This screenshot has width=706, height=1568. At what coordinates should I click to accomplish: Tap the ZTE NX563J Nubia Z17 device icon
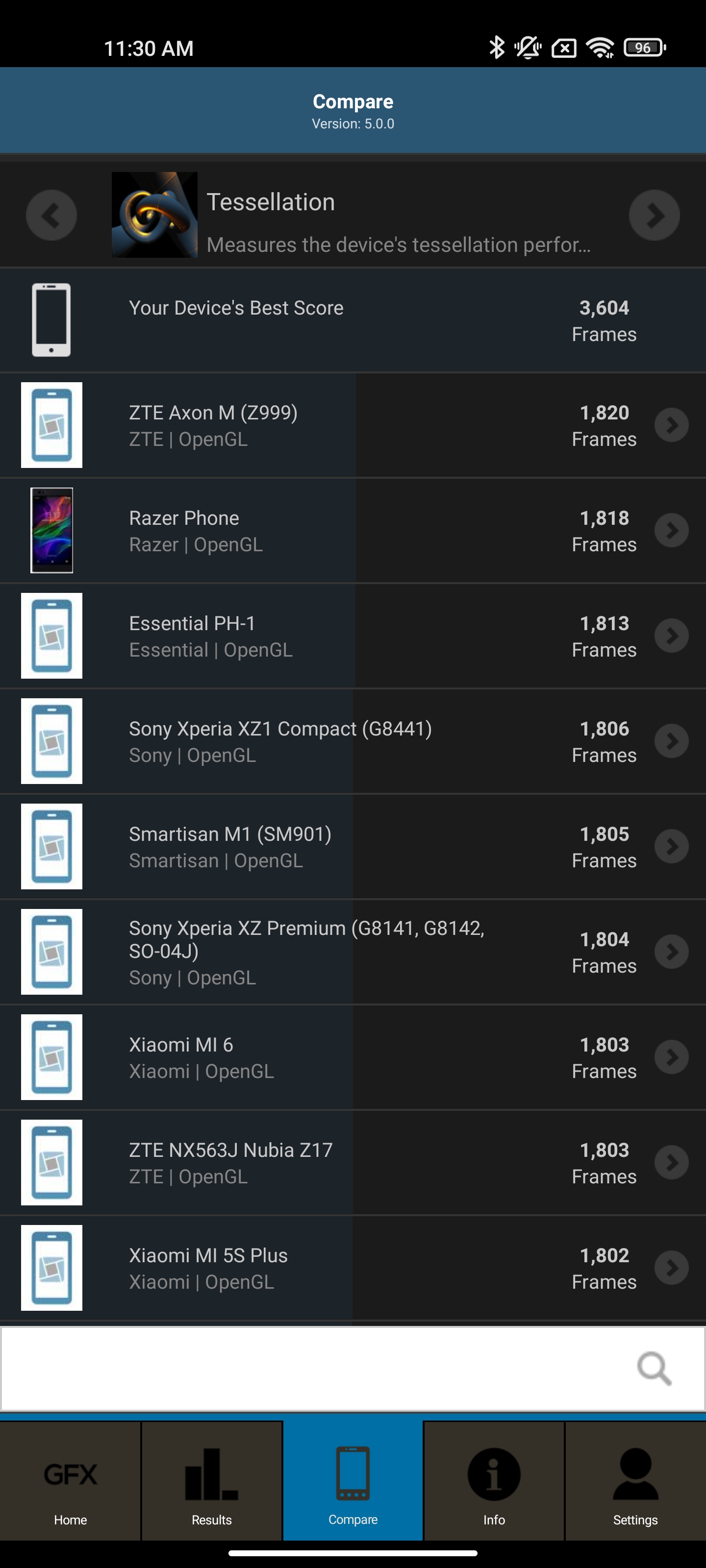pyautogui.click(x=52, y=1162)
